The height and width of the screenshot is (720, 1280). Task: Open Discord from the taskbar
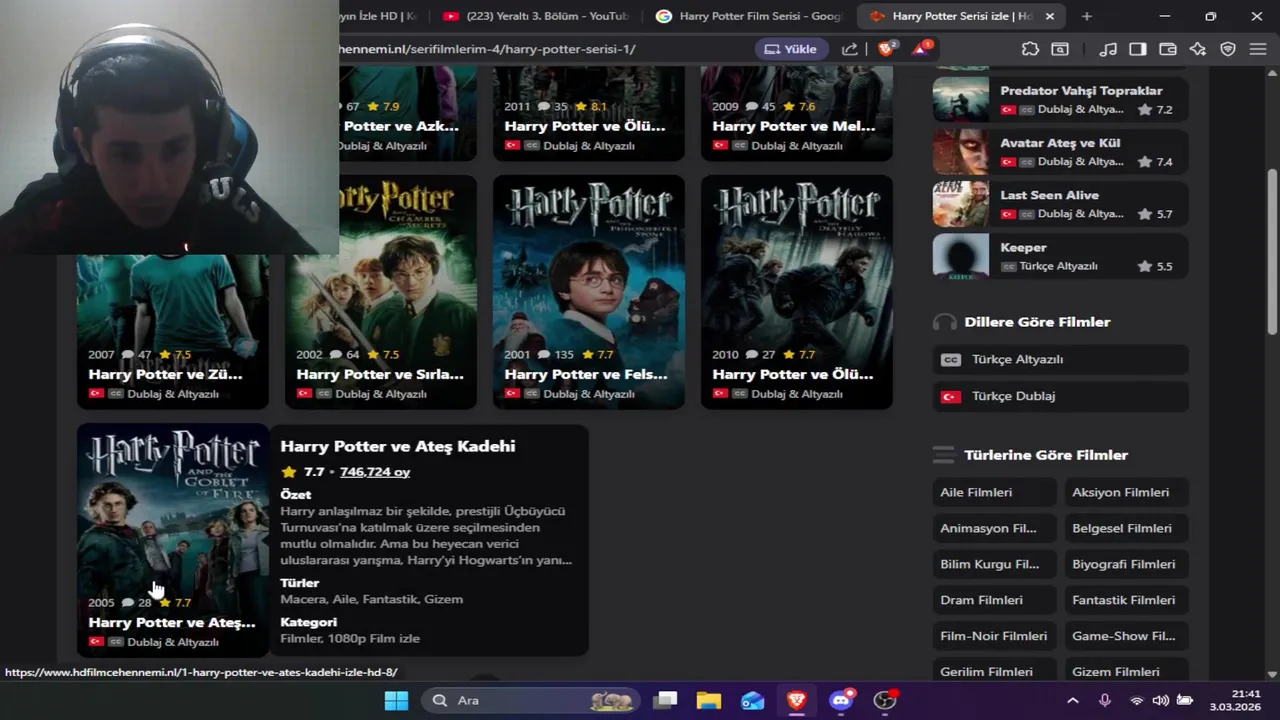tap(841, 700)
